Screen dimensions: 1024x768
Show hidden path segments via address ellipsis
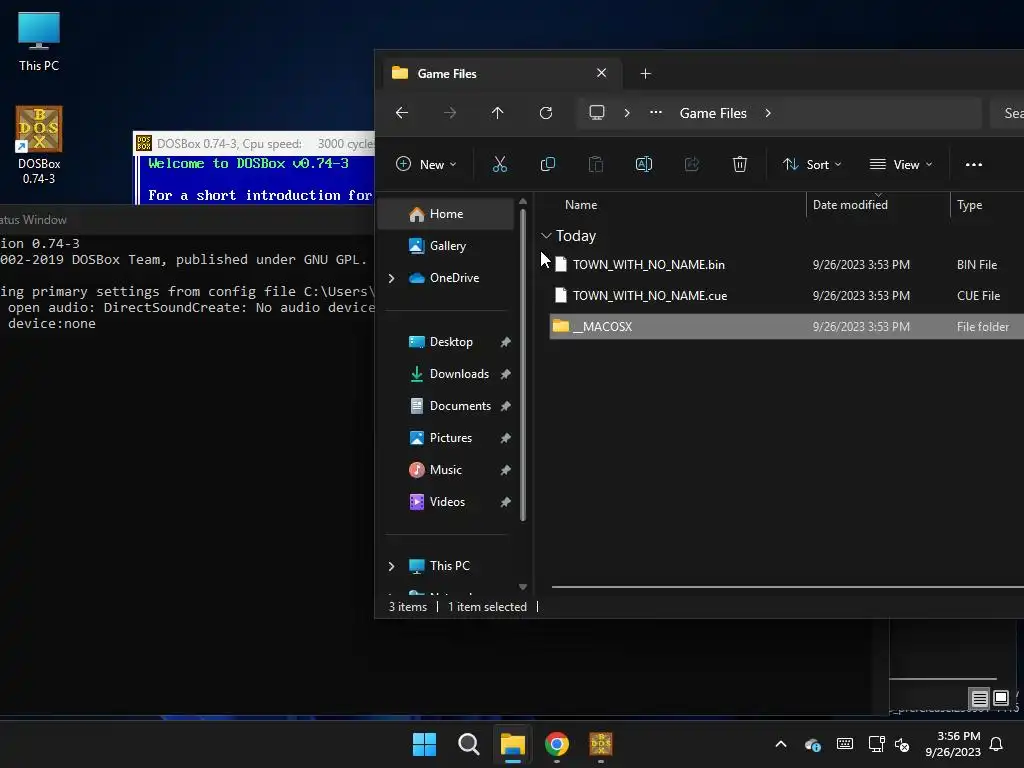coord(656,113)
